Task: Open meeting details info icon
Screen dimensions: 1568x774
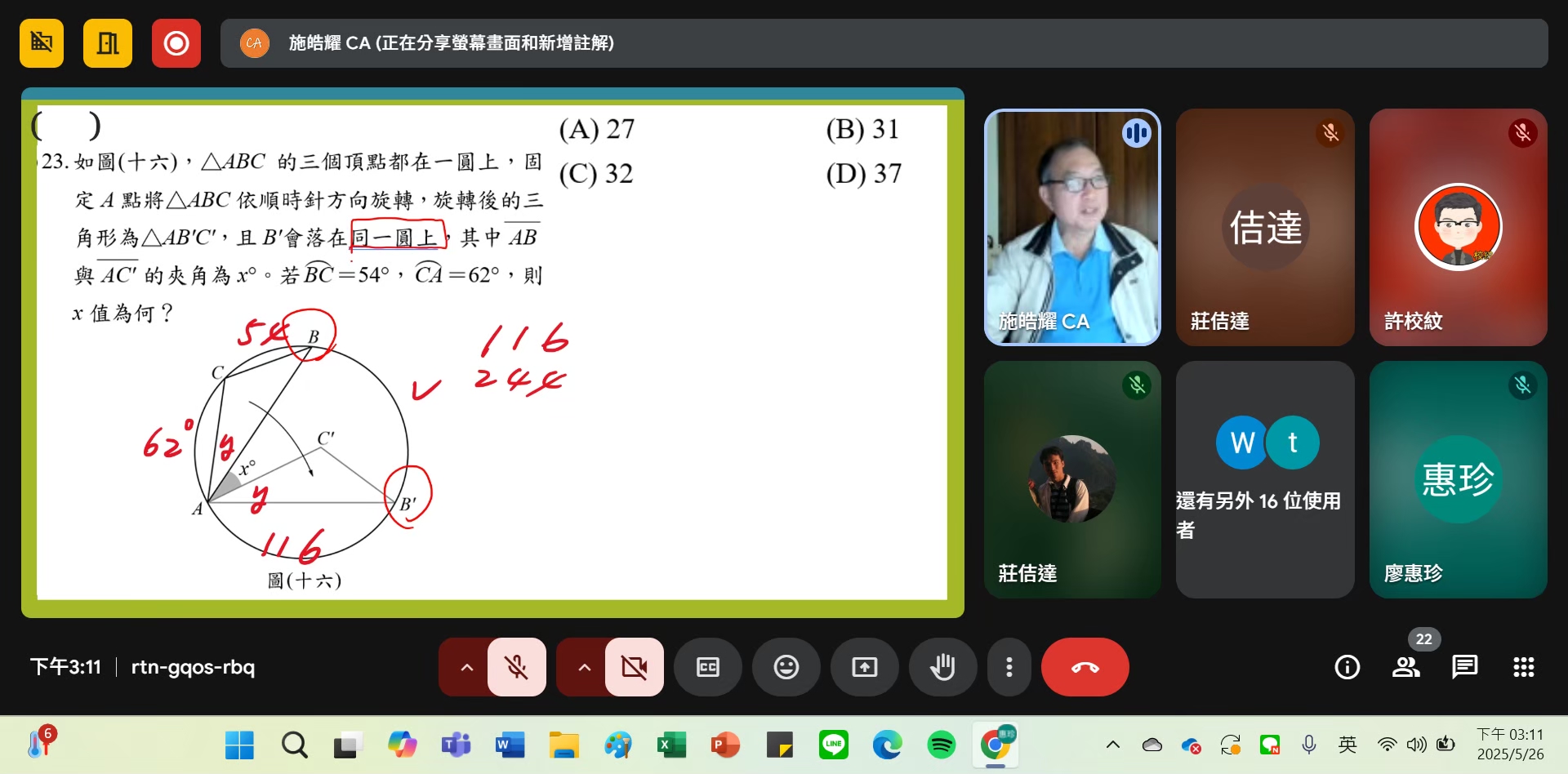Action: coord(1347,667)
